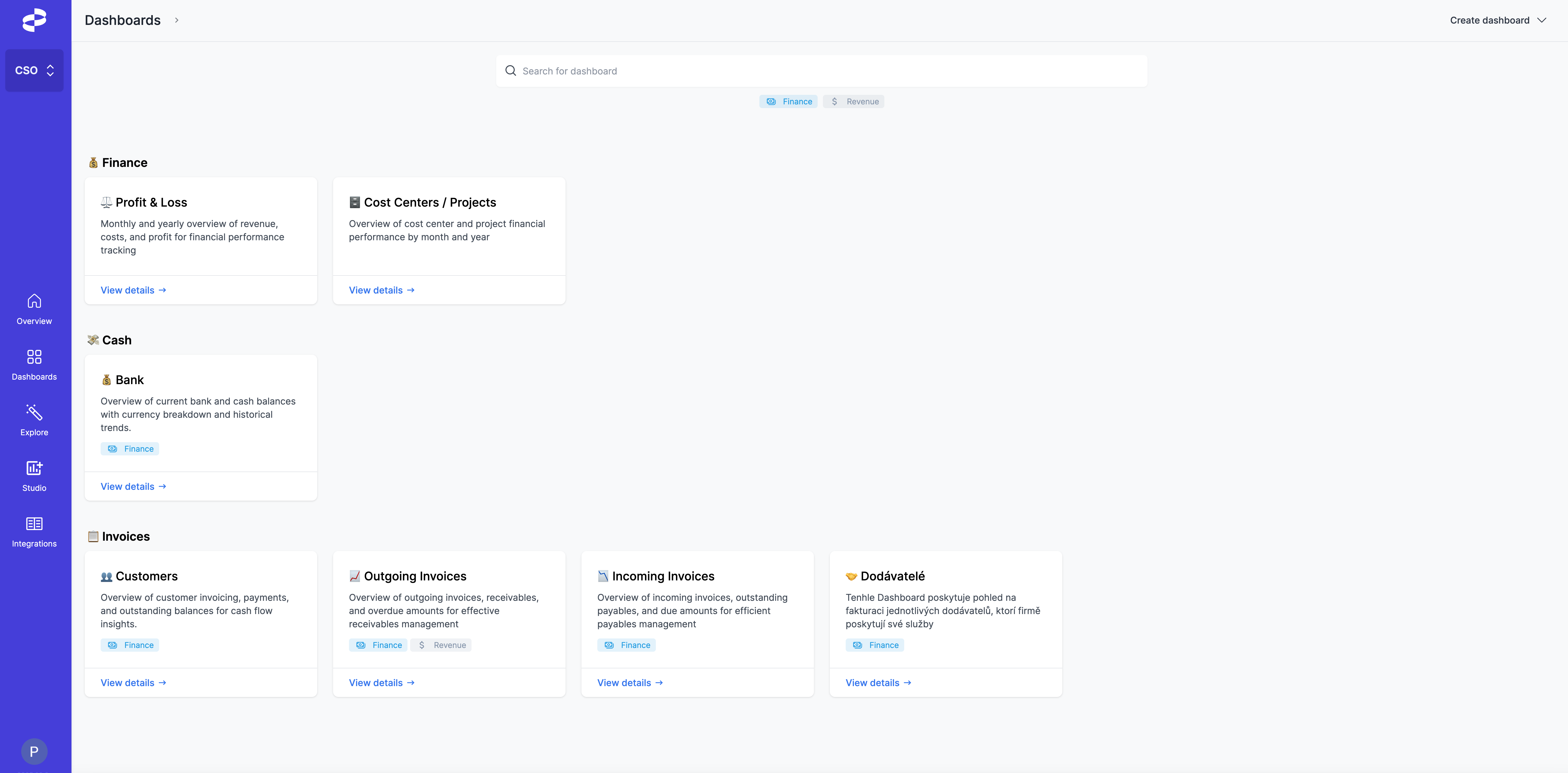Click the app logo at top-left

[34, 20]
